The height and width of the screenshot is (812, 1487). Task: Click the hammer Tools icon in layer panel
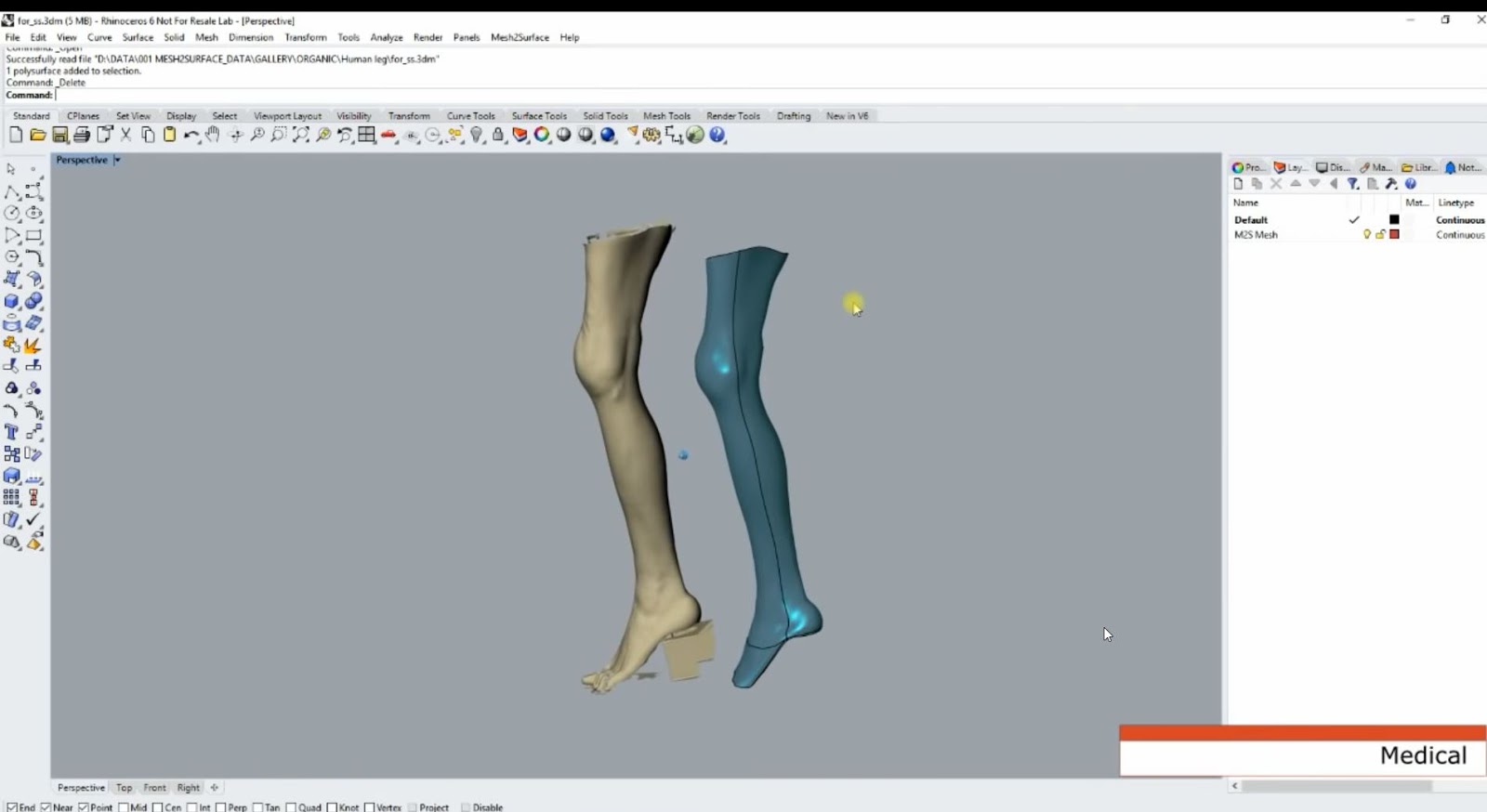coord(1391,184)
